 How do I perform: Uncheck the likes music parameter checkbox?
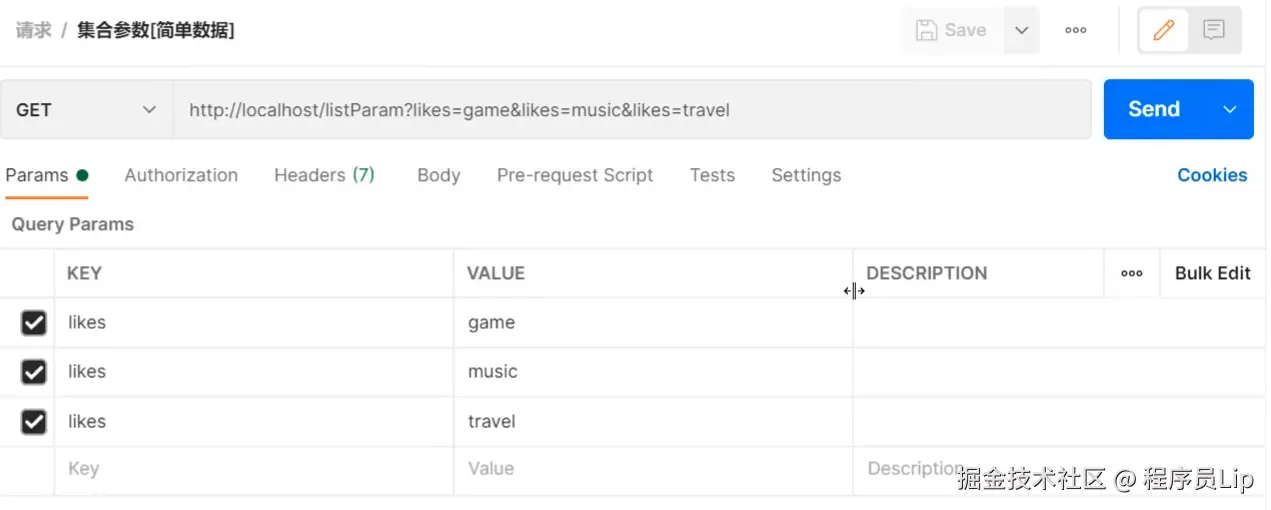pos(34,372)
